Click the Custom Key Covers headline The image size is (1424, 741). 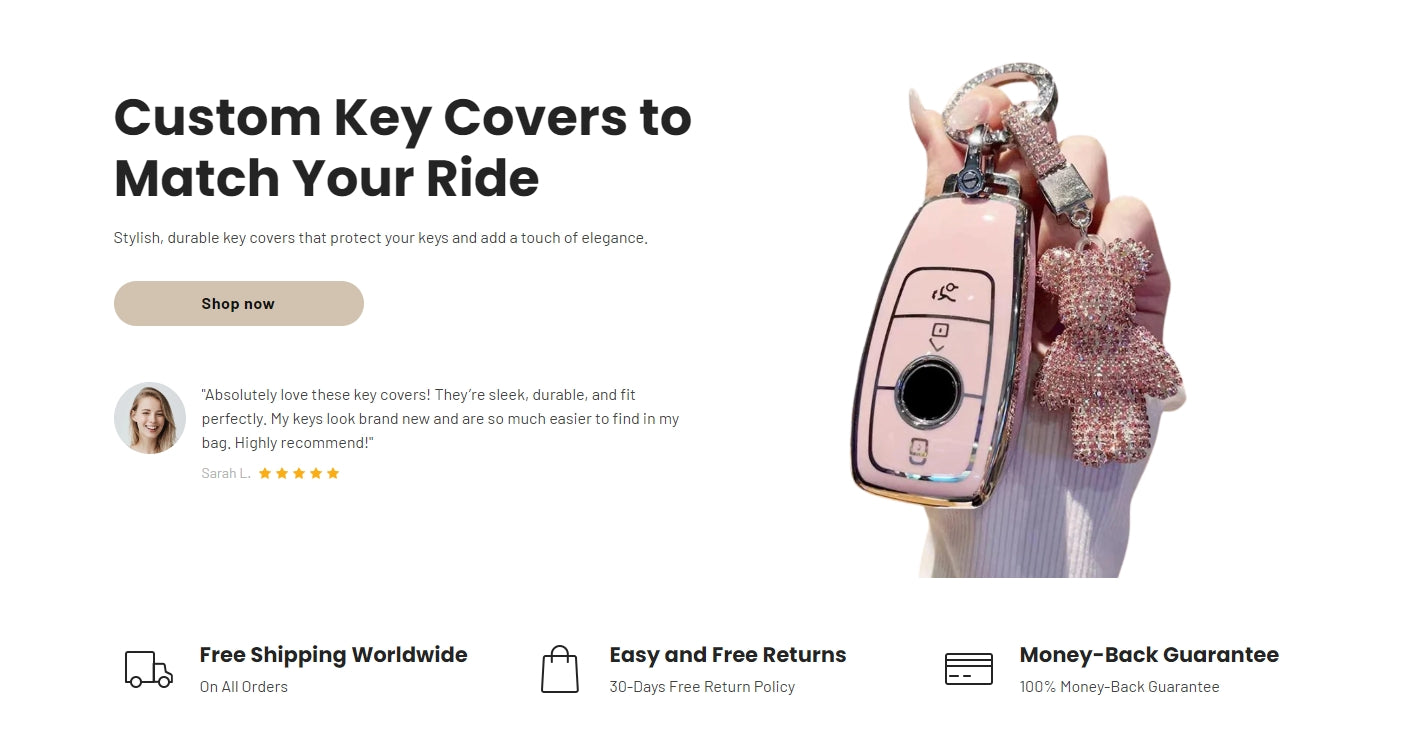[402, 147]
